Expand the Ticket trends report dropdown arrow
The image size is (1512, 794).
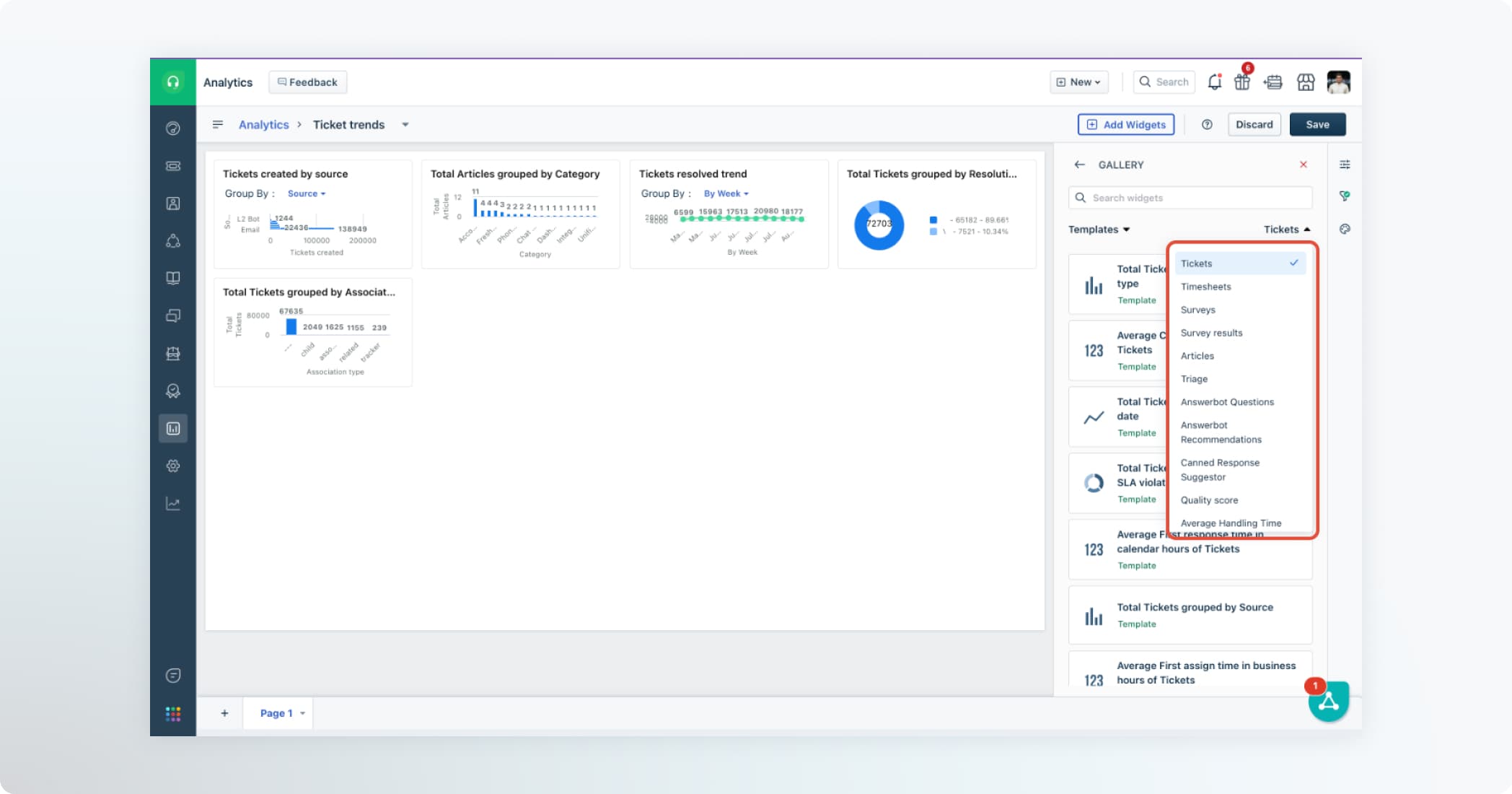click(405, 125)
